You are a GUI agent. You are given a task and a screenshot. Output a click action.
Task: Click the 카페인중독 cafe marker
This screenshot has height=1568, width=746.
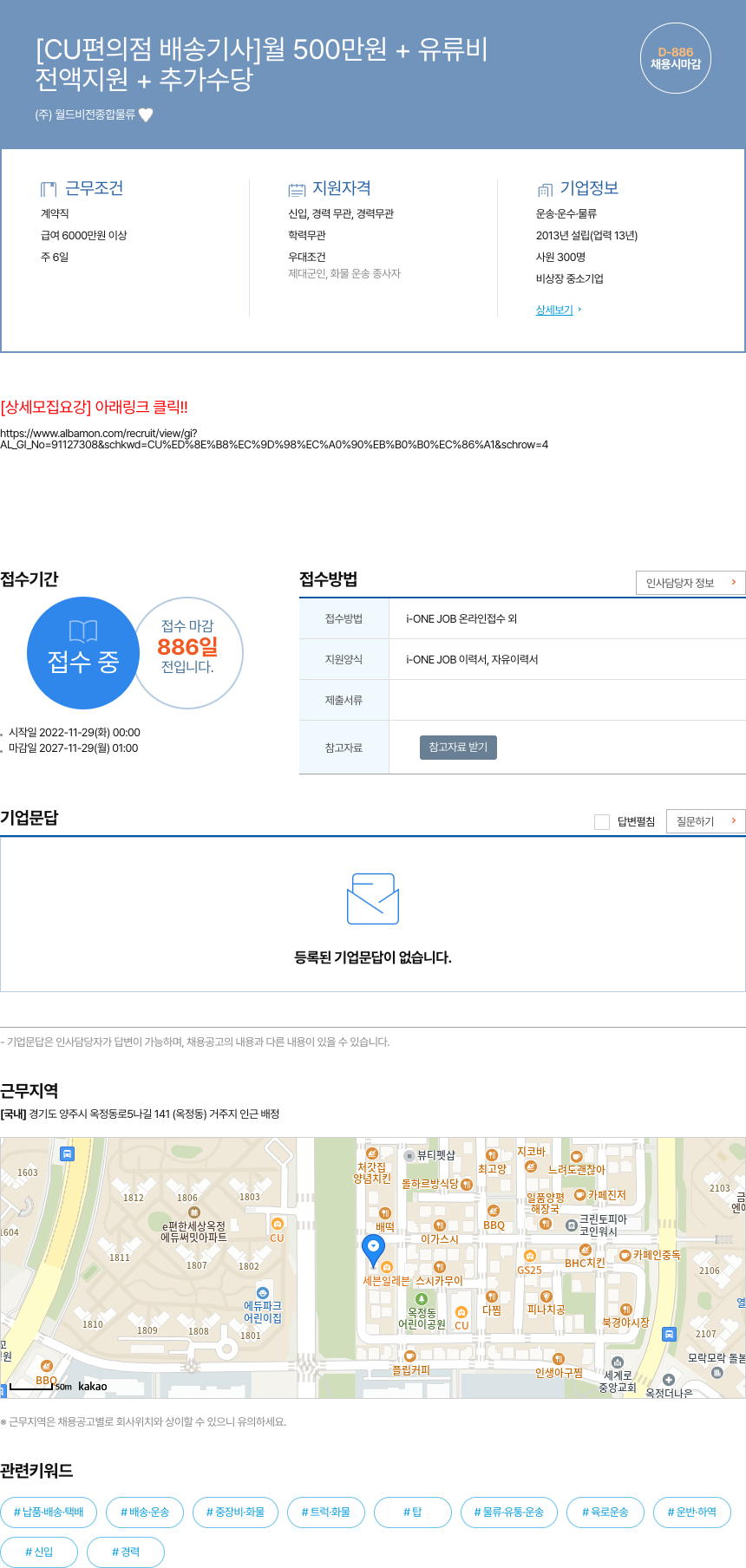[x=625, y=1255]
